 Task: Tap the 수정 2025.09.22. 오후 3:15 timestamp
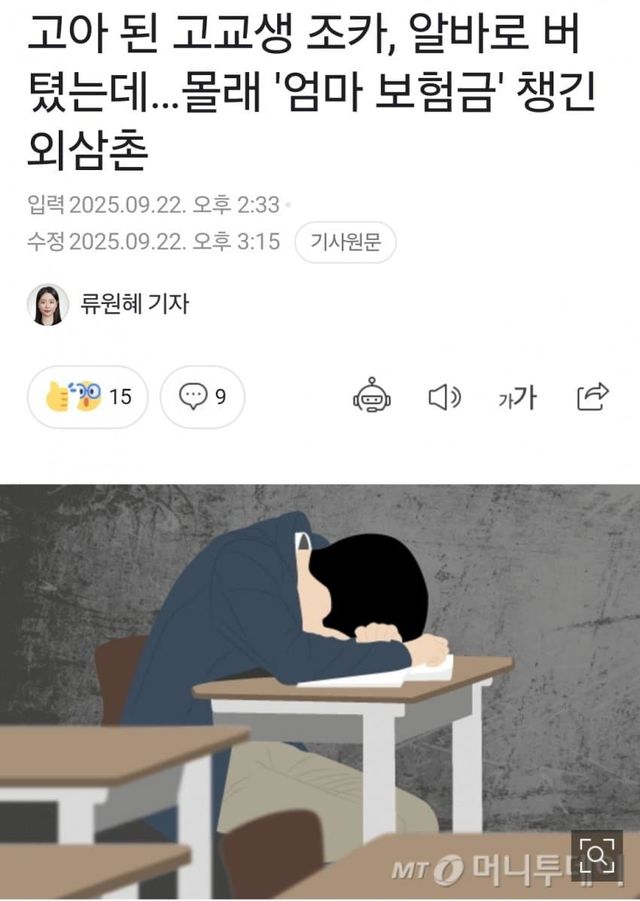(153, 241)
